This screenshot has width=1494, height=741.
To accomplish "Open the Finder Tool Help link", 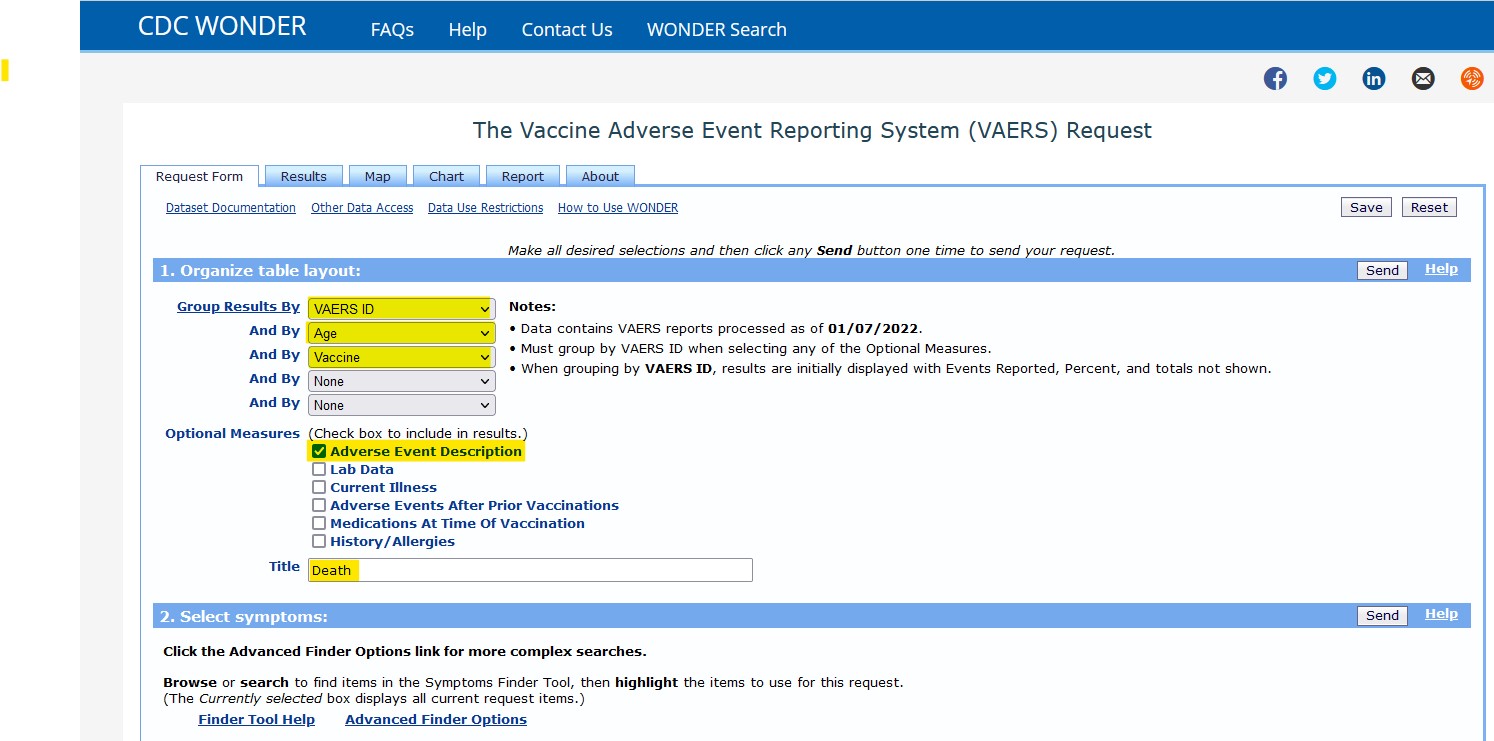I will (x=256, y=720).
